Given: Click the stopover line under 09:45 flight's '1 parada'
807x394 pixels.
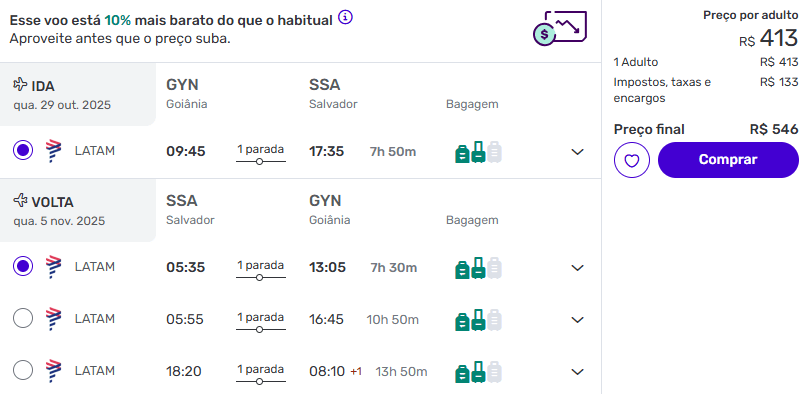Looking at the screenshot, I should [260, 162].
